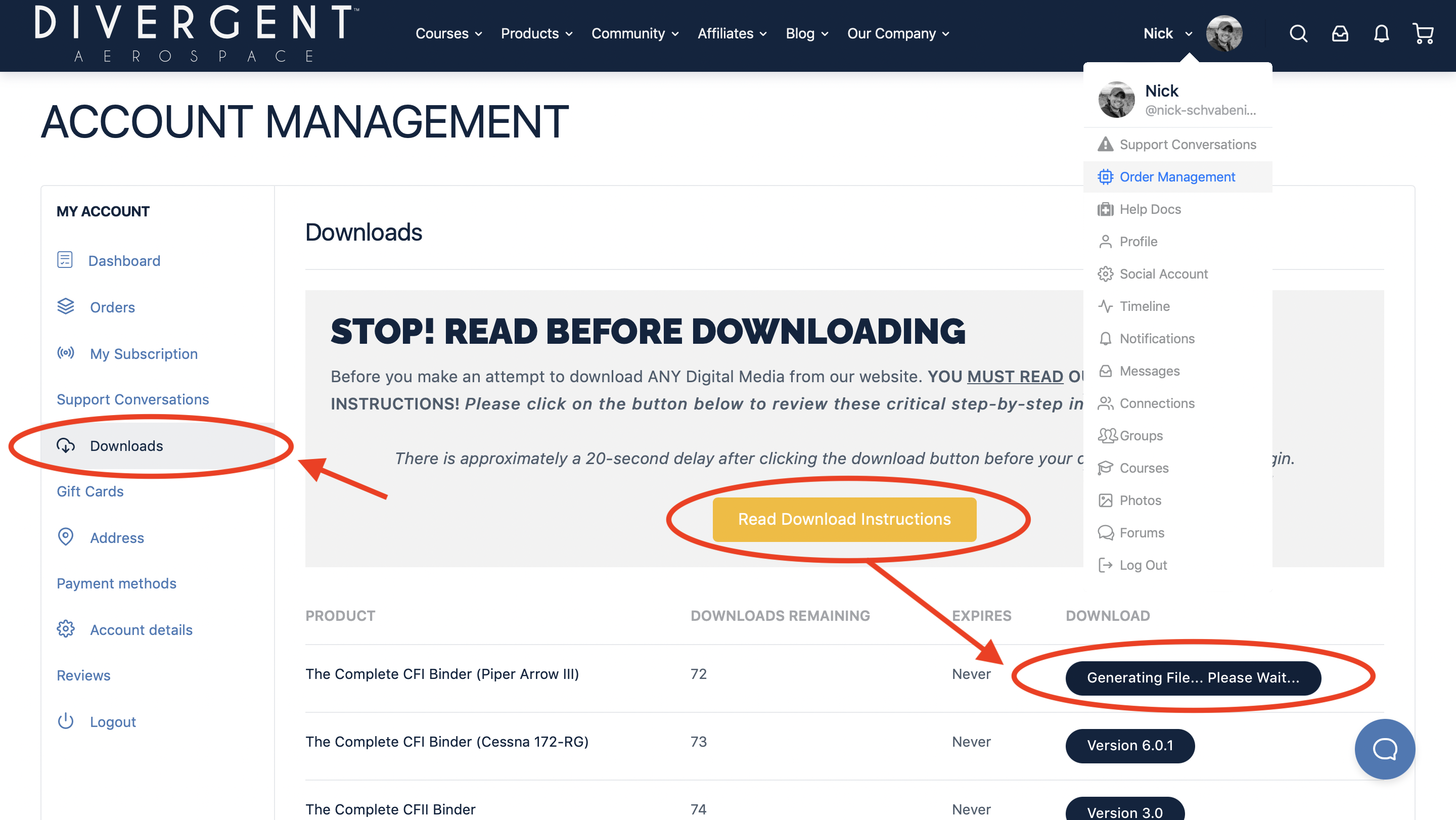The height and width of the screenshot is (820, 1456).
Task: Open the Gift Cards account link
Action: point(90,492)
